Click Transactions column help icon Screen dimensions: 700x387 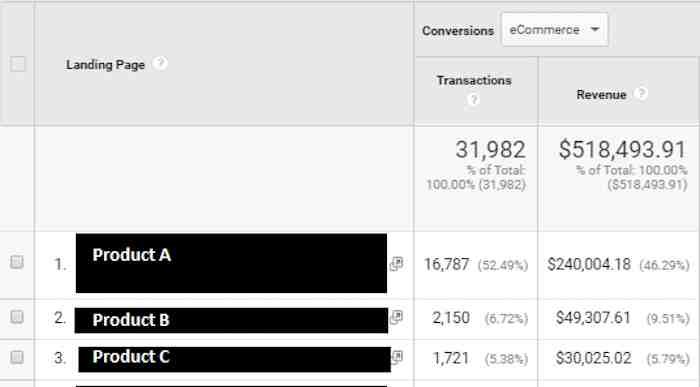[473, 99]
